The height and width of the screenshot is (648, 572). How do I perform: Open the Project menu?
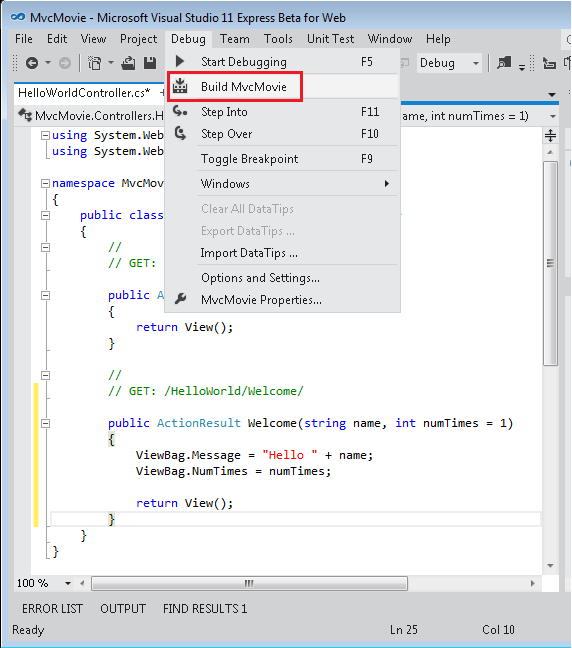pos(138,39)
